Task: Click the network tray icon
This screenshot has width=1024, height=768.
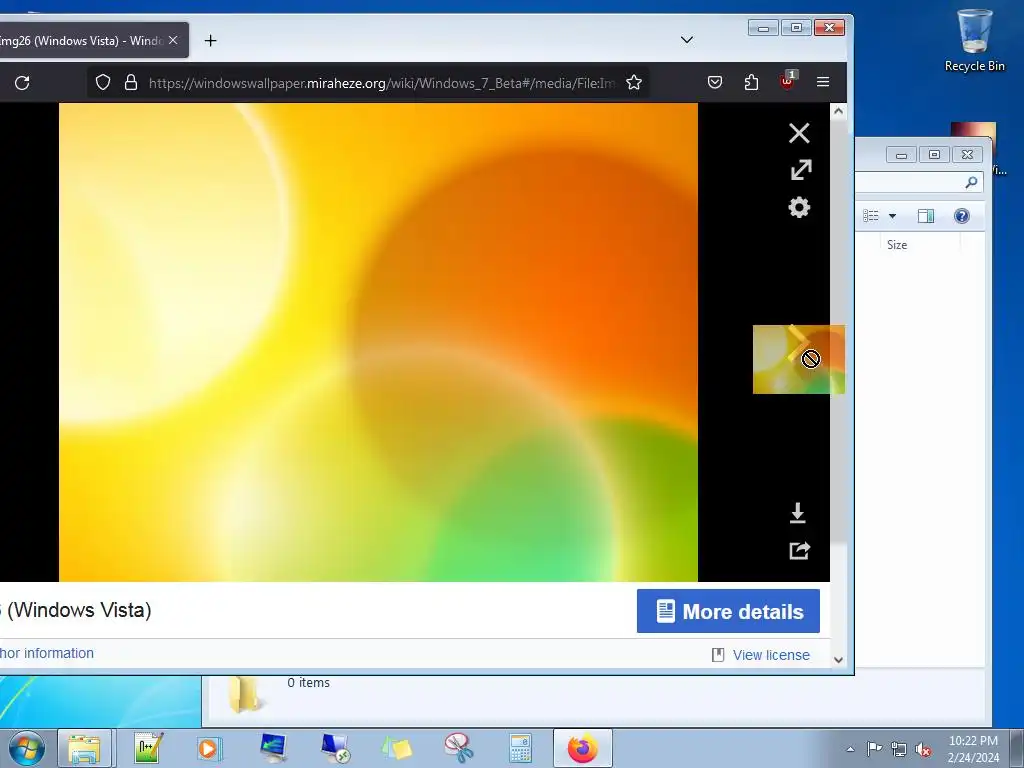Action: tap(899, 749)
